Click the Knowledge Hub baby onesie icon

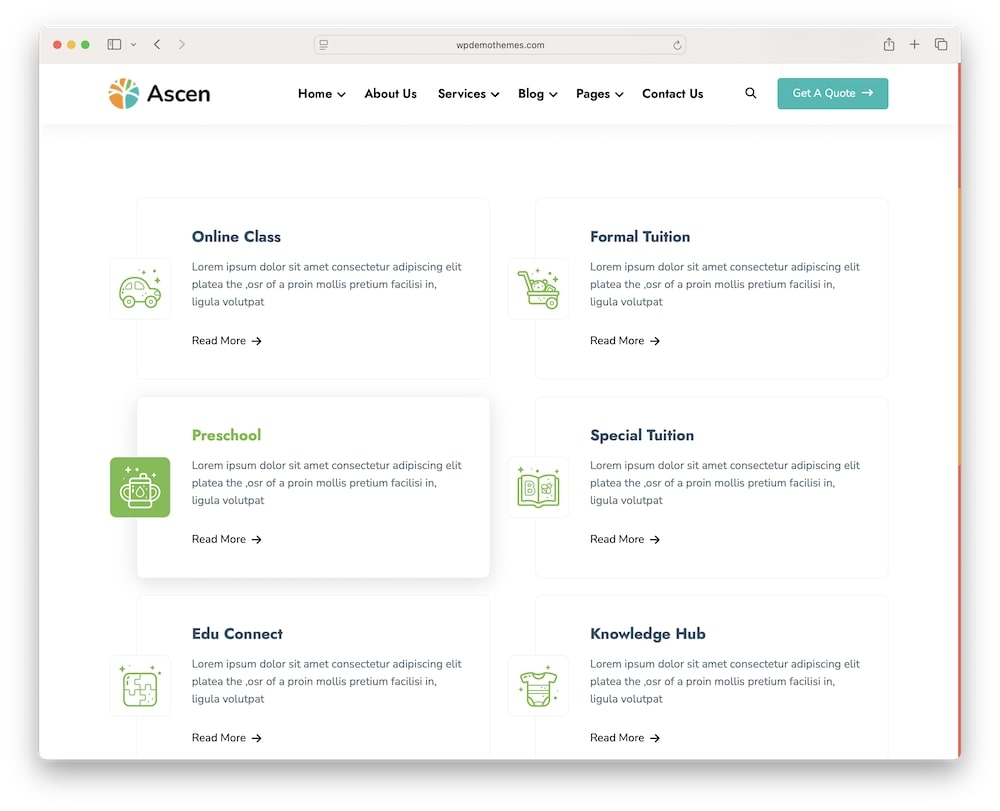click(538, 686)
